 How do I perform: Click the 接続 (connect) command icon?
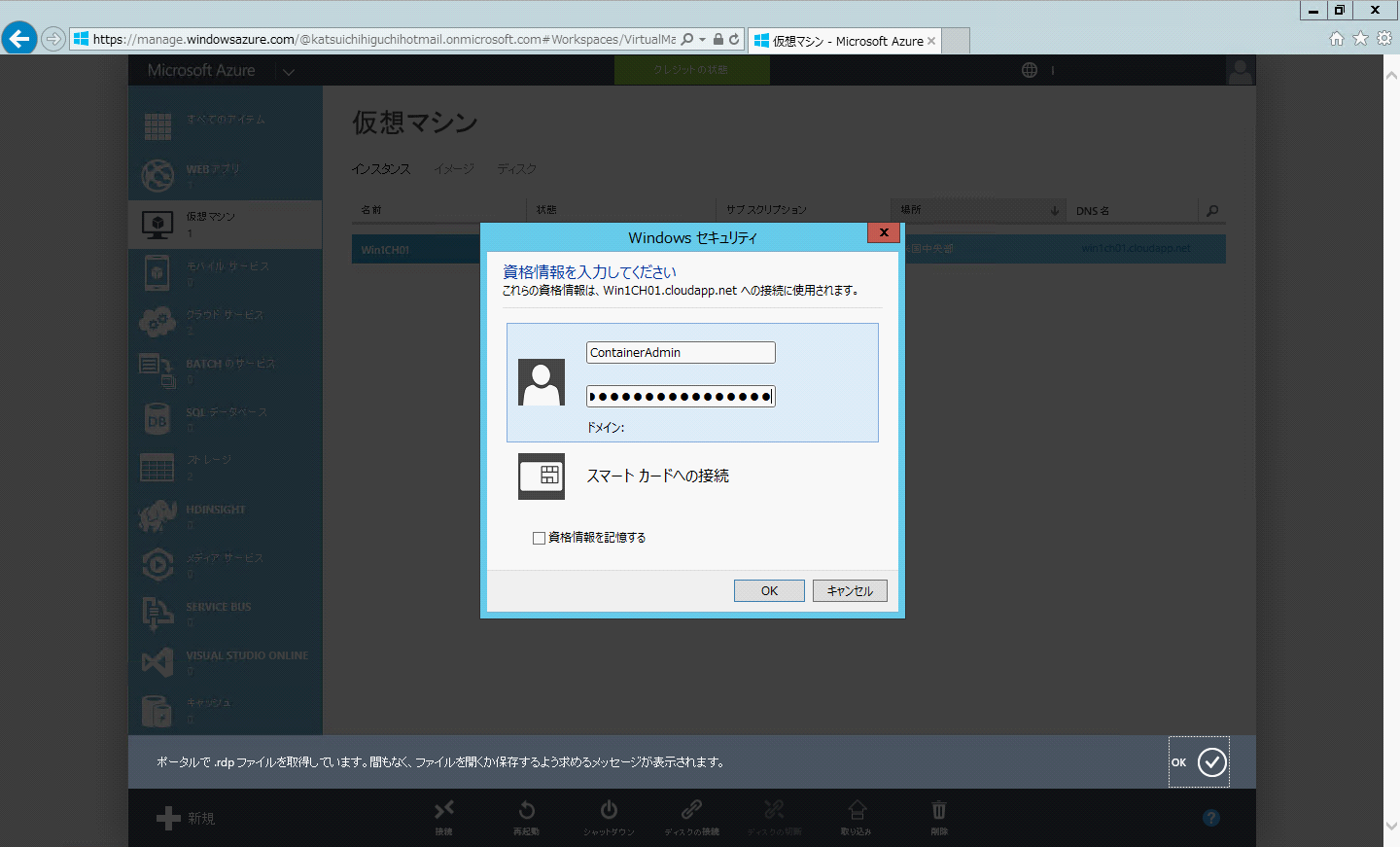pyautogui.click(x=444, y=810)
